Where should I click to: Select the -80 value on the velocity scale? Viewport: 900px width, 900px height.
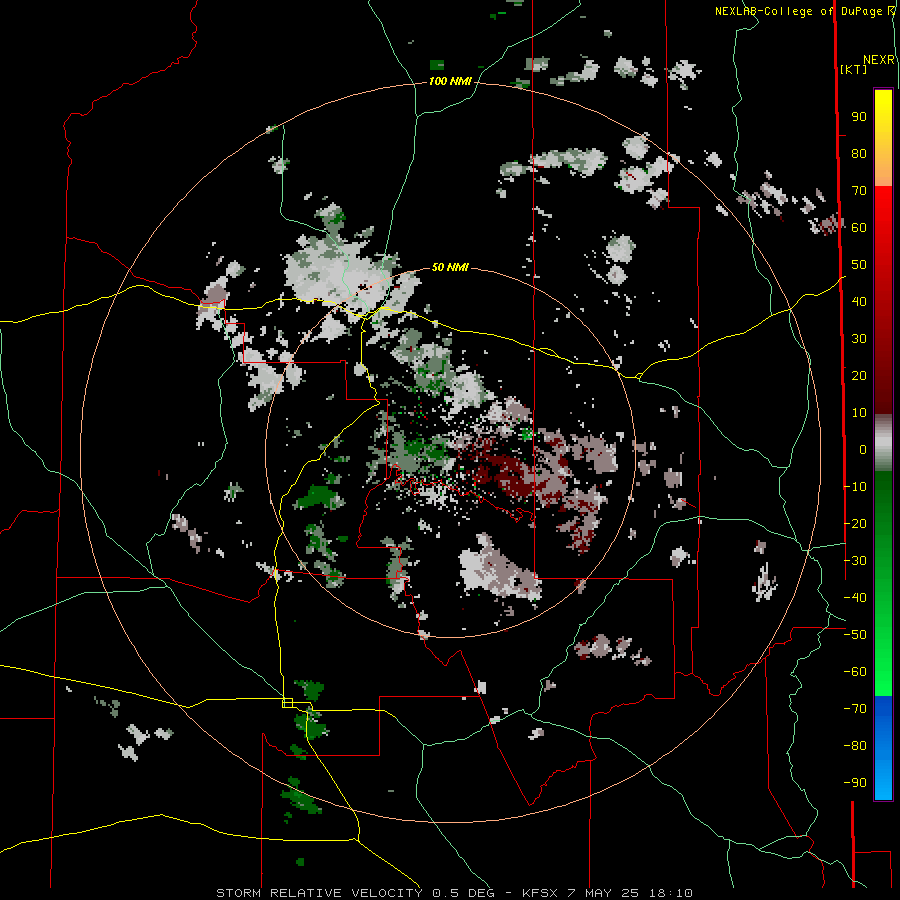tap(855, 746)
